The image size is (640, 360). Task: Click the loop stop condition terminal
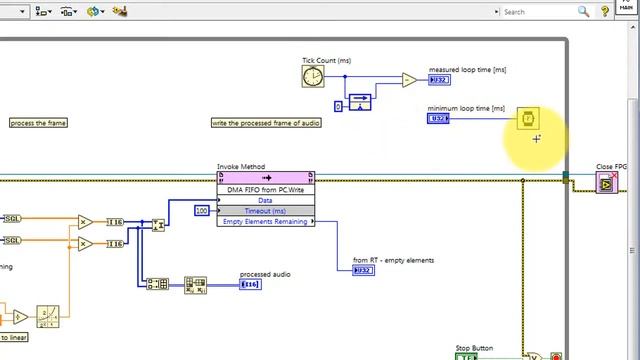556,356
